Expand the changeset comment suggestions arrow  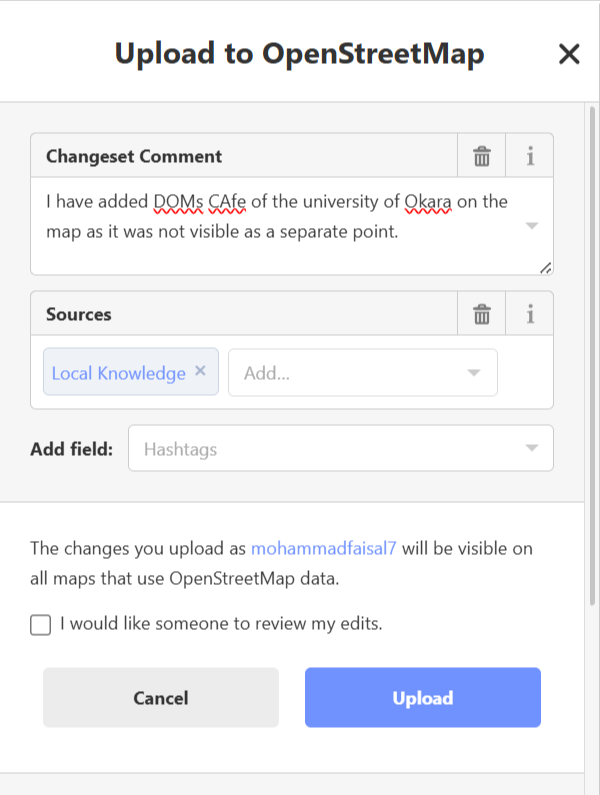532,226
